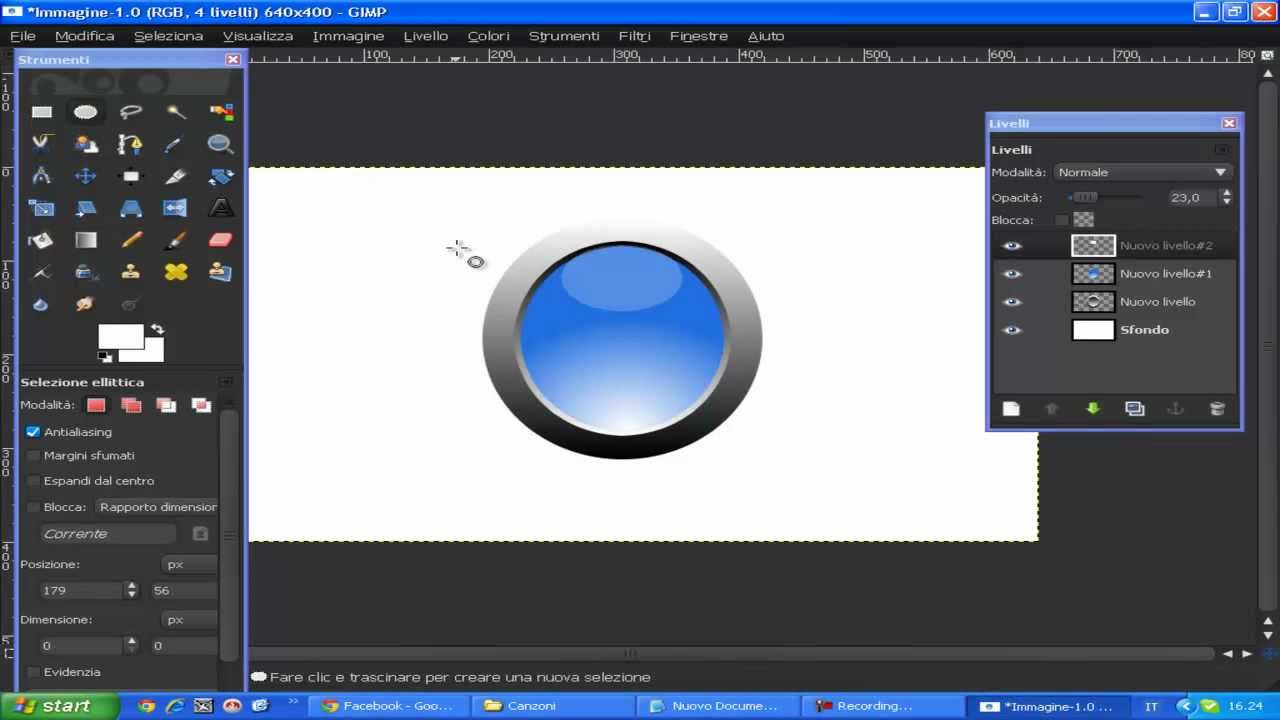Select the Scissors Select tool
The height and width of the screenshot is (720, 1280).
pyautogui.click(x=41, y=144)
